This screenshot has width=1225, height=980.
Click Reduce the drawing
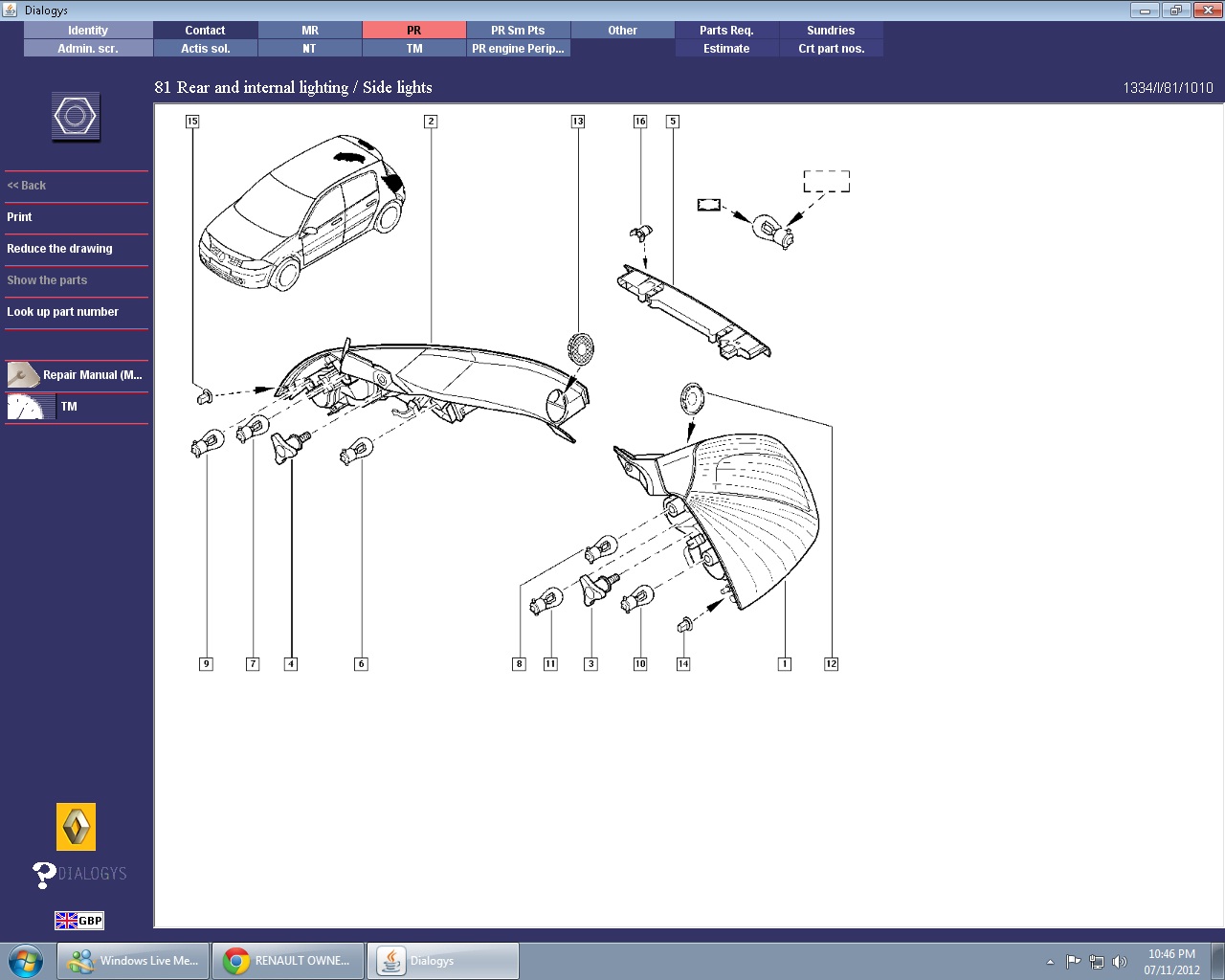click(x=59, y=249)
